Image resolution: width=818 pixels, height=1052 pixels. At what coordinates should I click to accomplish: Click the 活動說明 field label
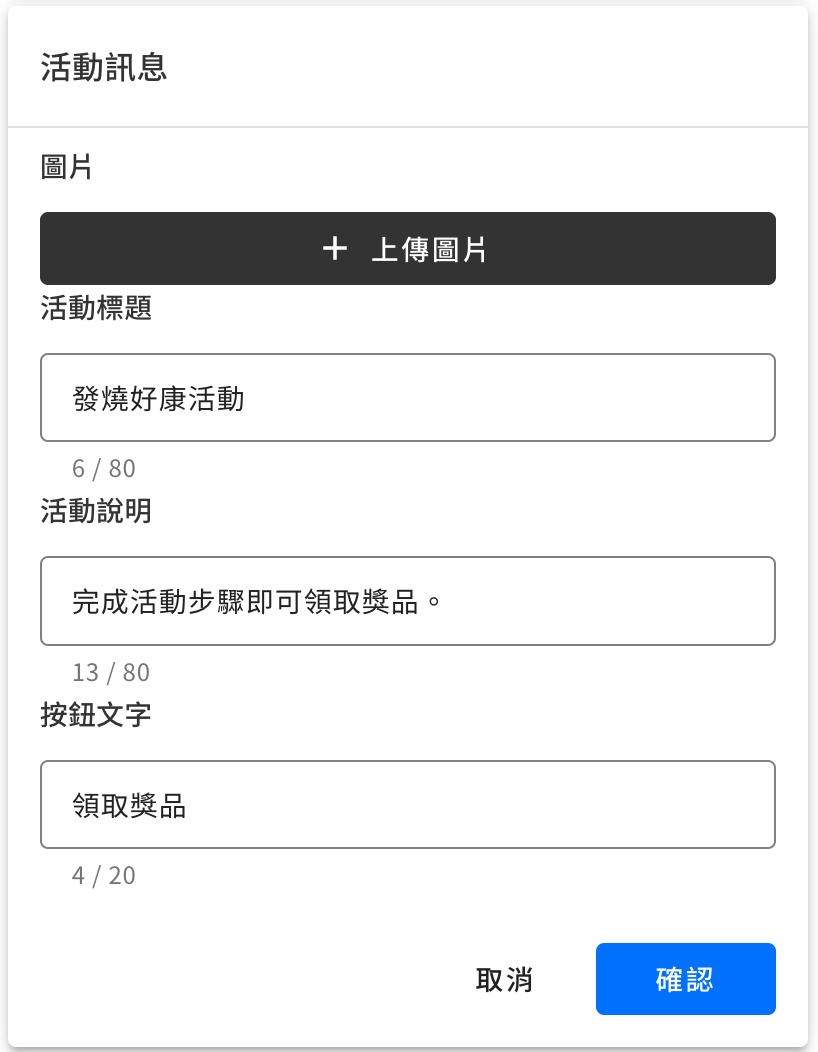(x=96, y=512)
